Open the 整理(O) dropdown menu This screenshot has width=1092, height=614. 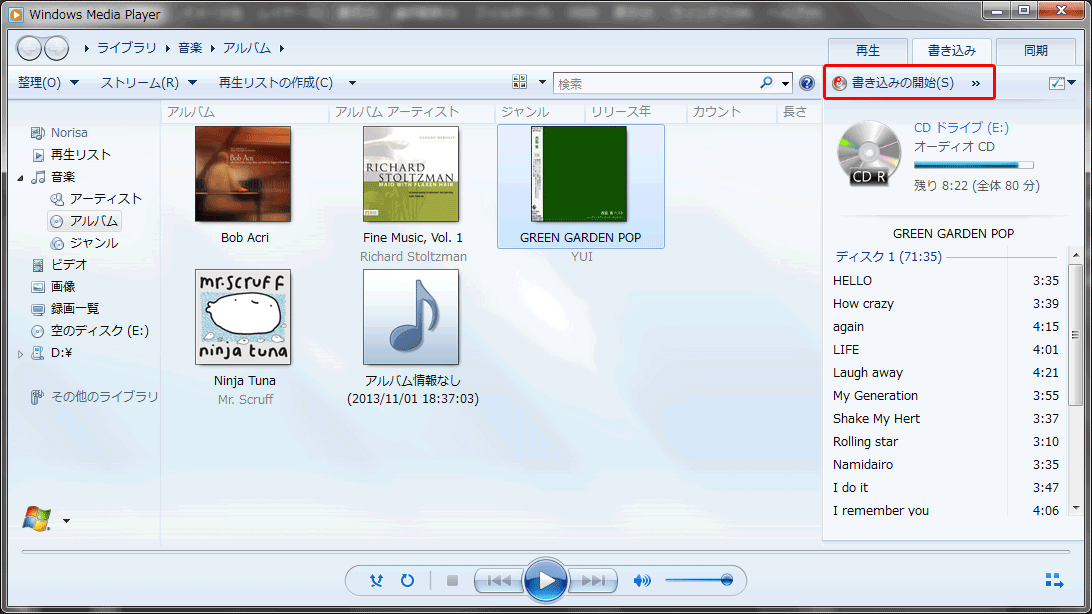pos(48,83)
